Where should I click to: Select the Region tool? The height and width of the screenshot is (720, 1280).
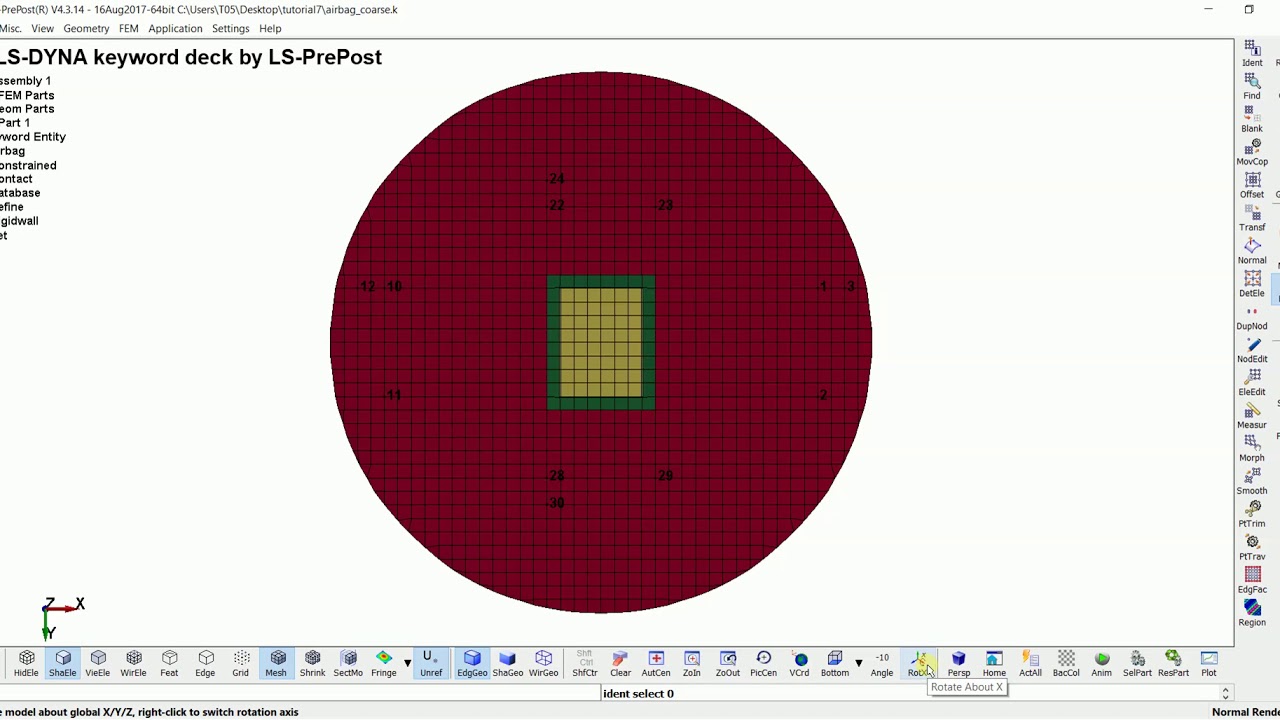[x=1252, y=614]
